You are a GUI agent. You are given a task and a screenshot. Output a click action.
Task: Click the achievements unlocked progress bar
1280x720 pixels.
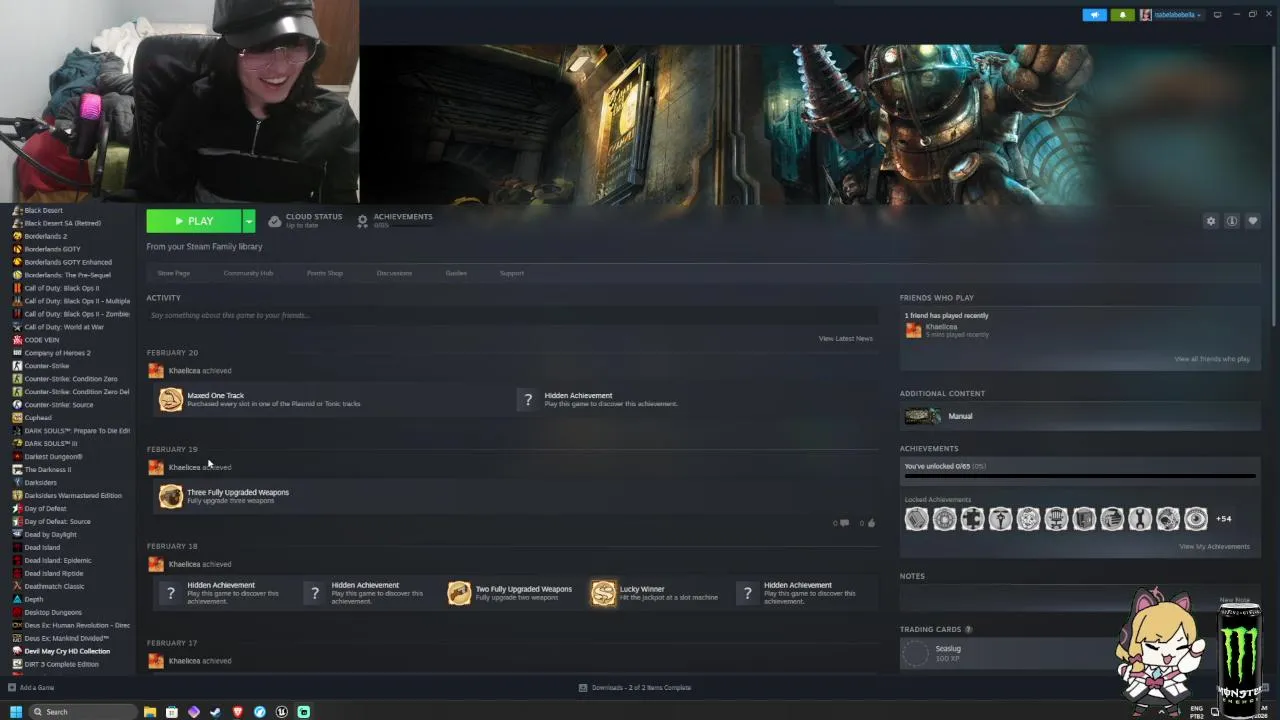tap(1080, 477)
